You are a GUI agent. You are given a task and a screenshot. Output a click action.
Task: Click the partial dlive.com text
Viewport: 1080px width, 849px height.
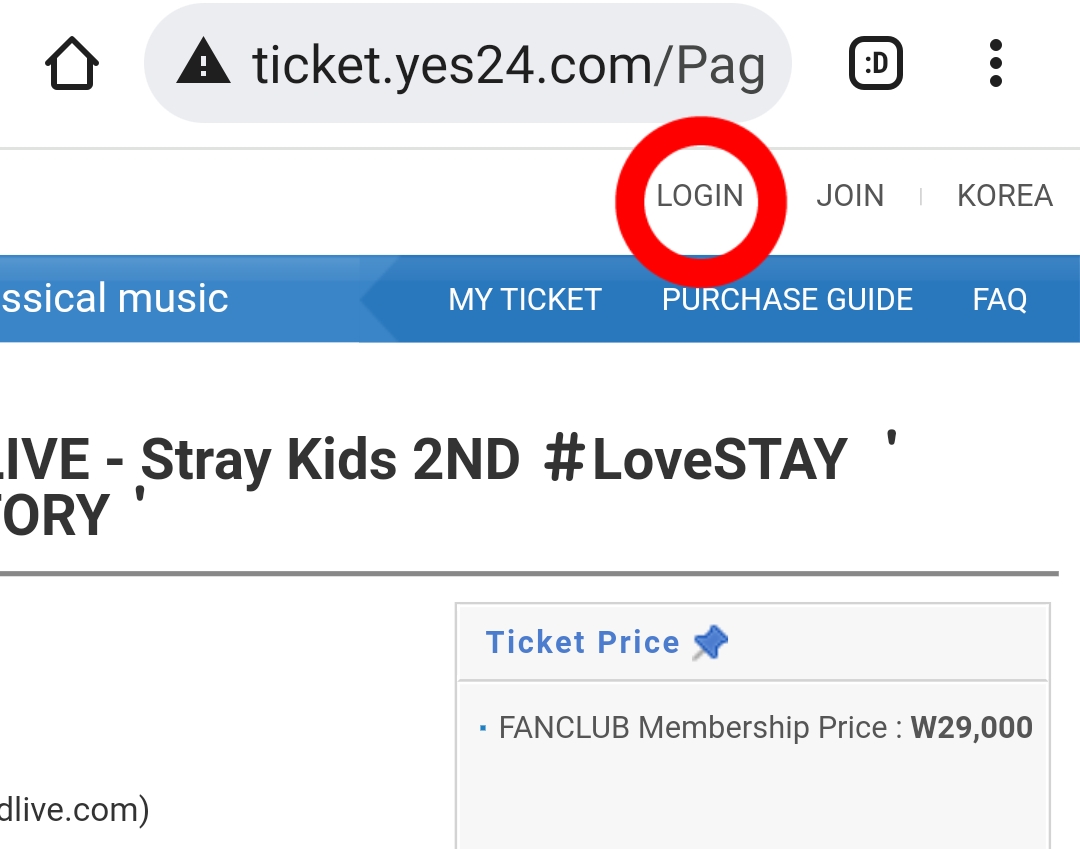point(74,809)
